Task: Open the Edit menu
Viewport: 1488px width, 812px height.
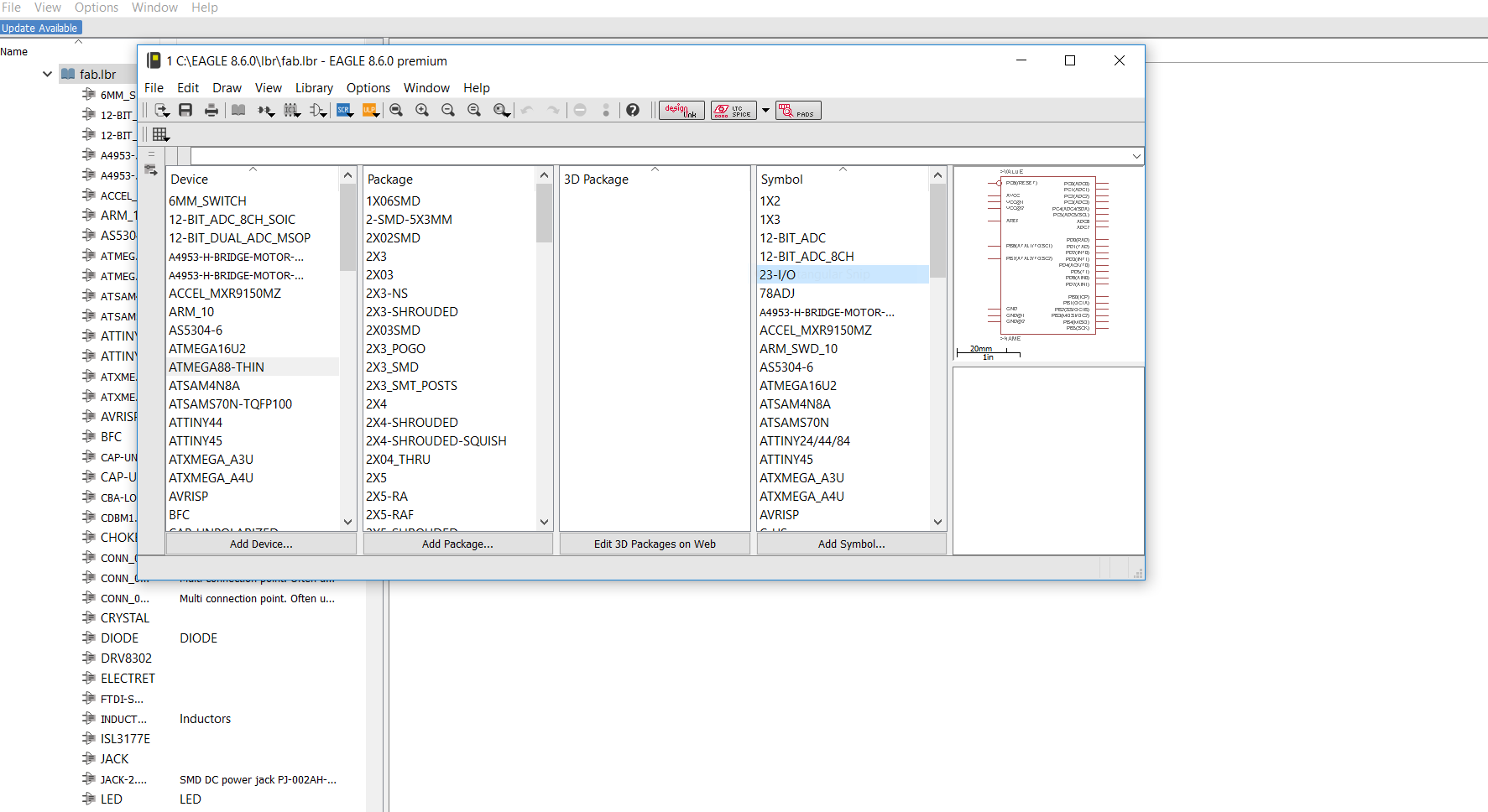Action: click(x=188, y=87)
